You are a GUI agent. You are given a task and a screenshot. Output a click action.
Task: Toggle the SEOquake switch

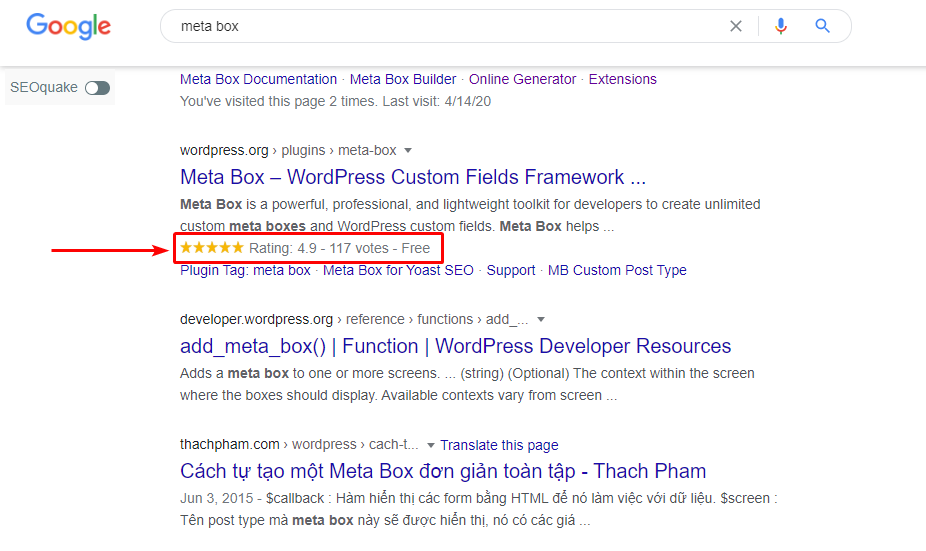pos(97,88)
